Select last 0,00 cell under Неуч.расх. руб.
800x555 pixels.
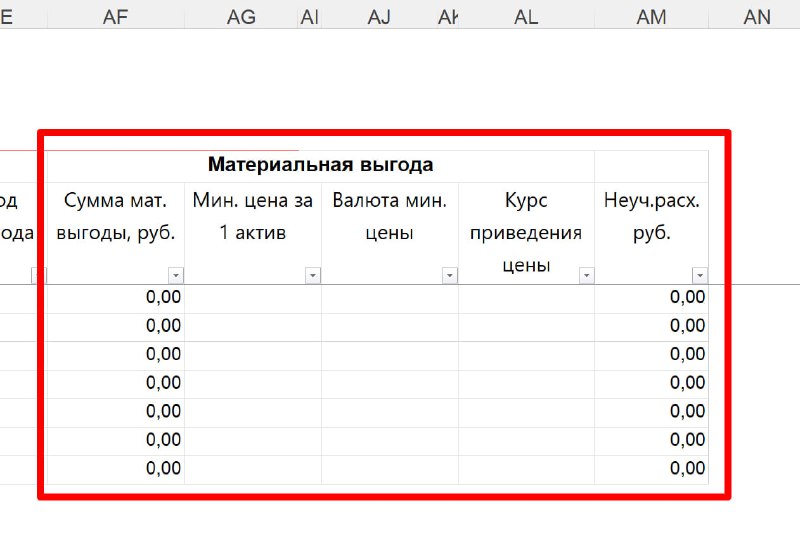651,469
